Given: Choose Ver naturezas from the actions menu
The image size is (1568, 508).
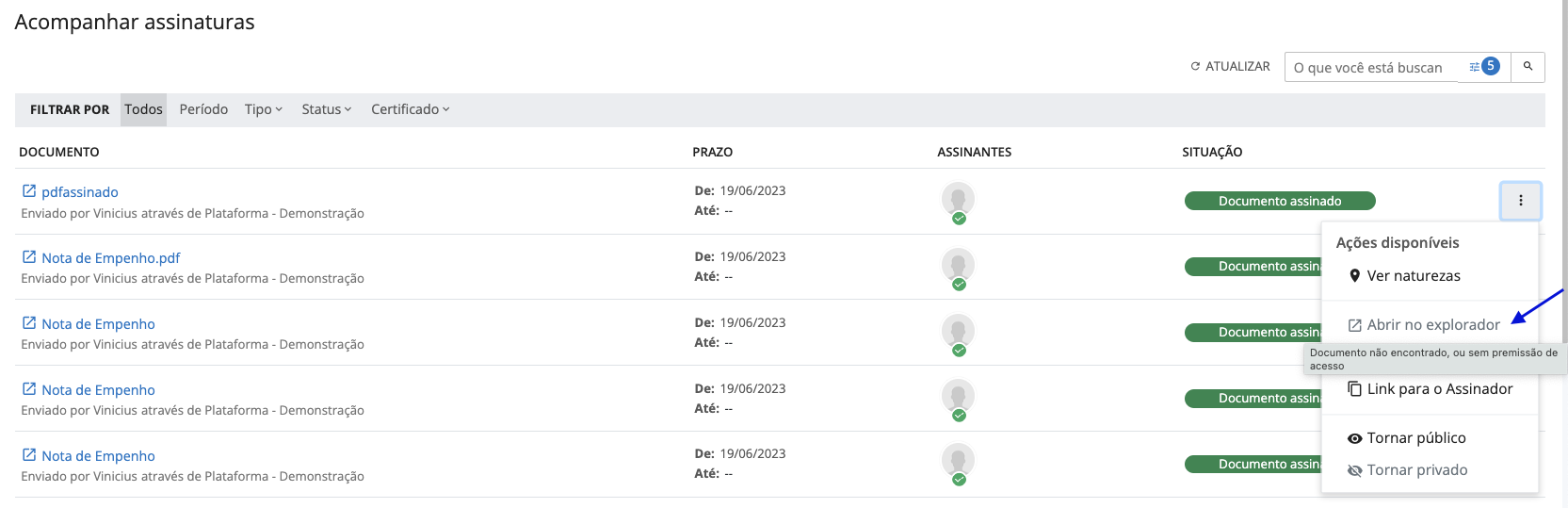Looking at the screenshot, I should pos(1413,276).
